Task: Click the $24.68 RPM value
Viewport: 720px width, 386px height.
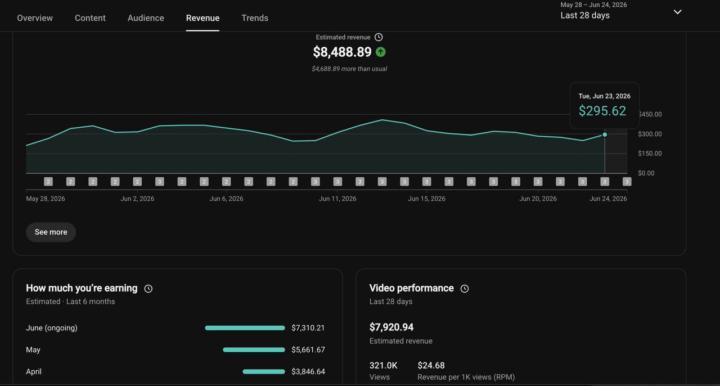Action: pyautogui.click(x=431, y=365)
